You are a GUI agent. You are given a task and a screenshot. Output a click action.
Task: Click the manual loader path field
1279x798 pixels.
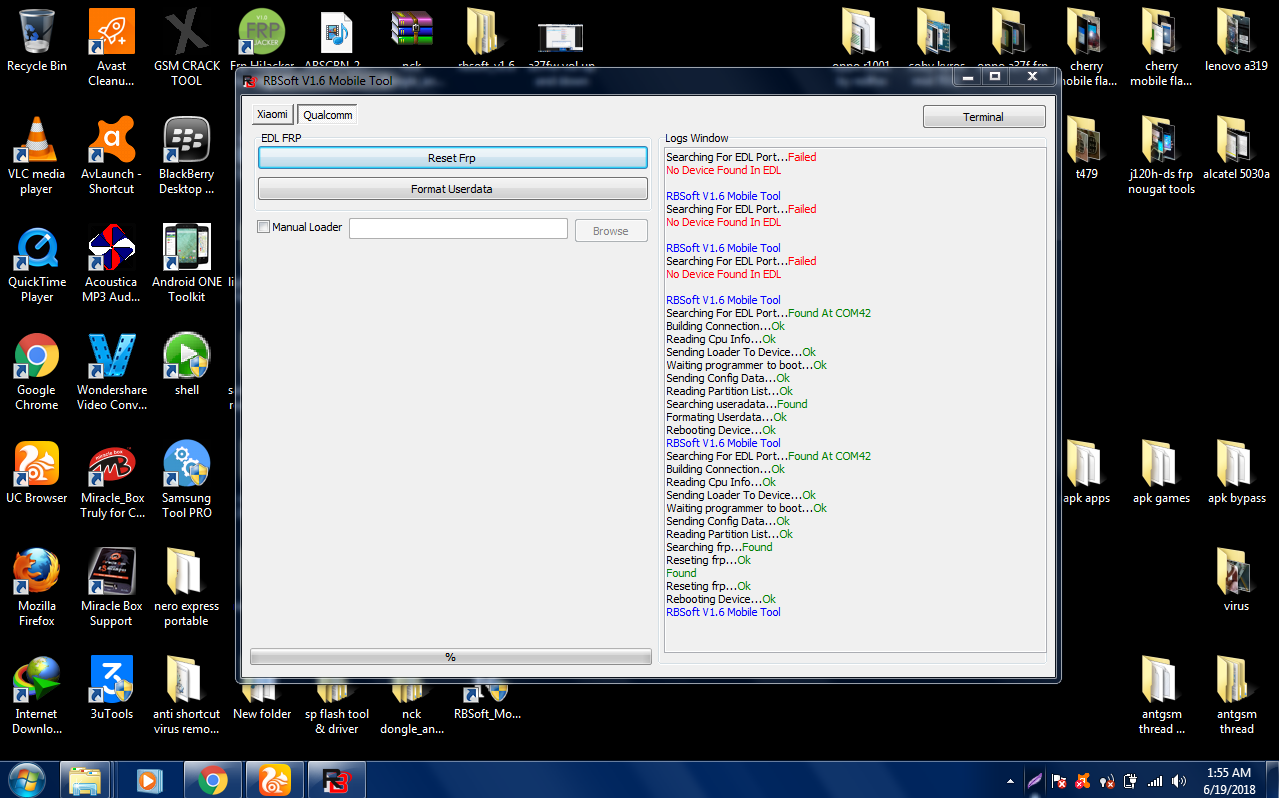click(458, 229)
